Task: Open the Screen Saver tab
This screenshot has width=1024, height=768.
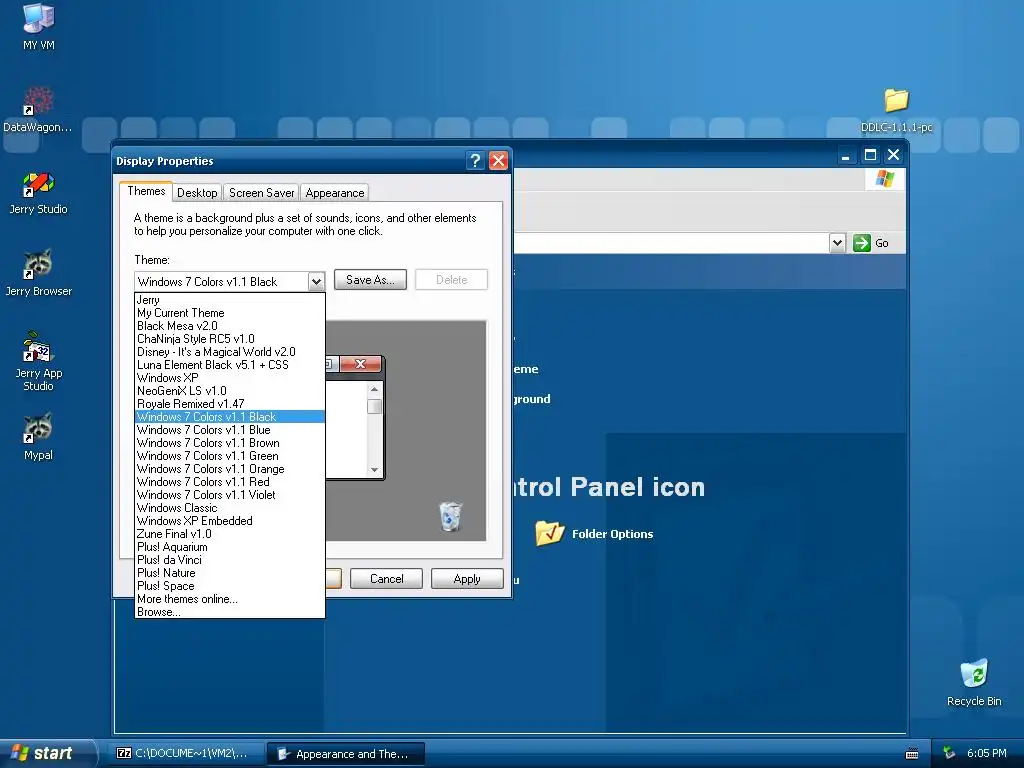Action: click(261, 193)
